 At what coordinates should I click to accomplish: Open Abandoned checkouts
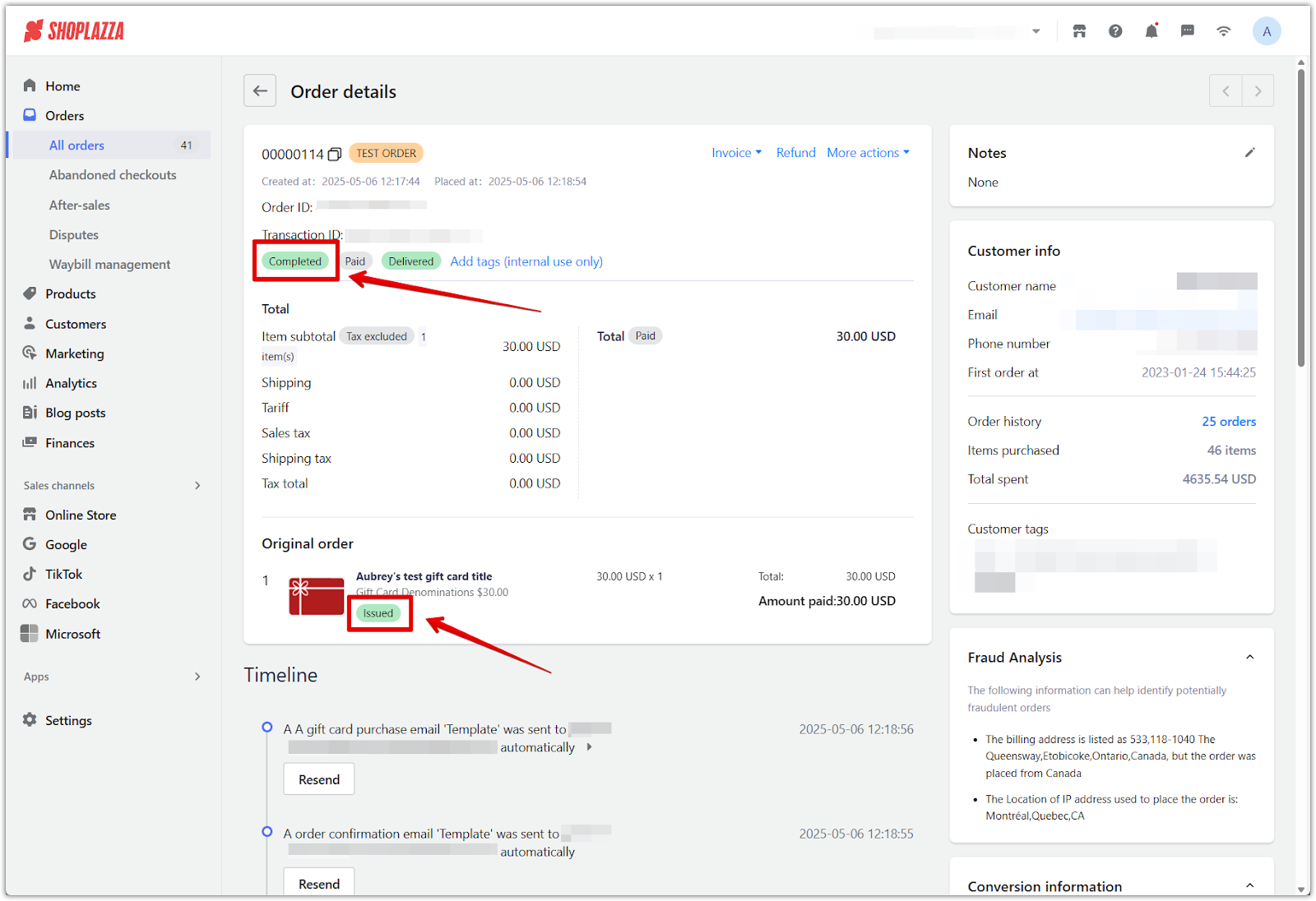click(113, 175)
